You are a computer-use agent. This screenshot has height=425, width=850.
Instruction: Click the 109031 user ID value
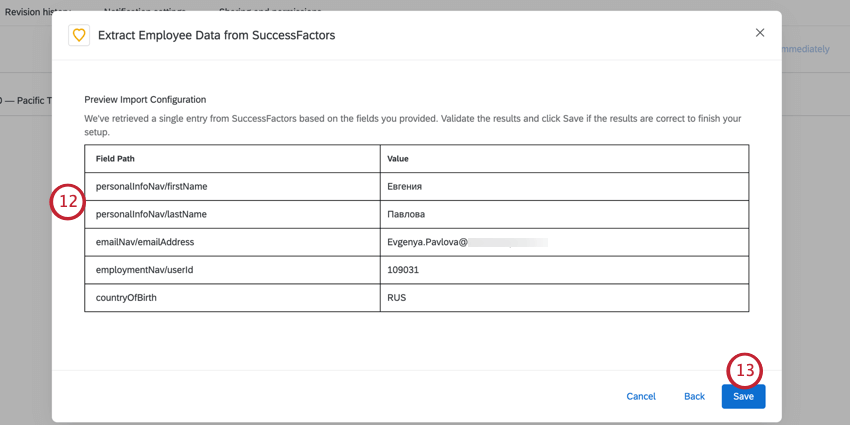pos(403,270)
